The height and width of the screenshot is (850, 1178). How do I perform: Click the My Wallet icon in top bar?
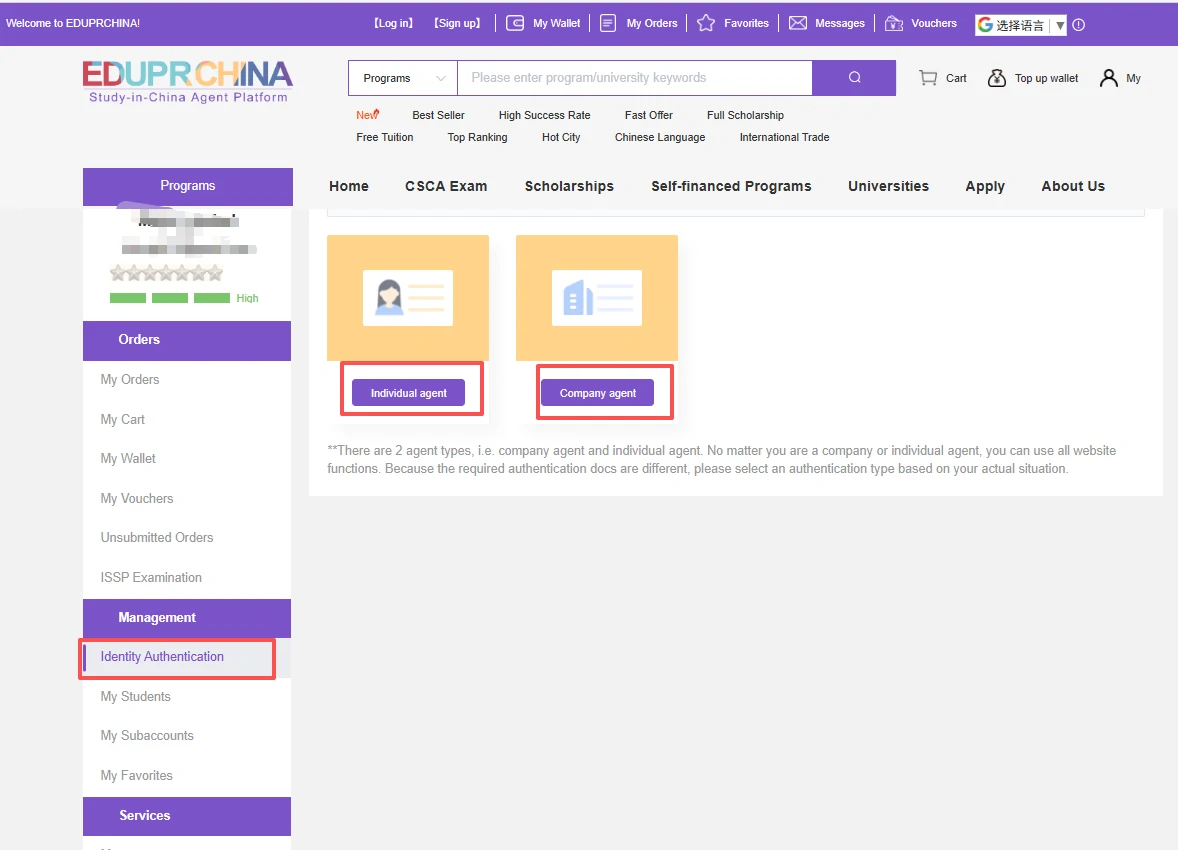coord(515,23)
